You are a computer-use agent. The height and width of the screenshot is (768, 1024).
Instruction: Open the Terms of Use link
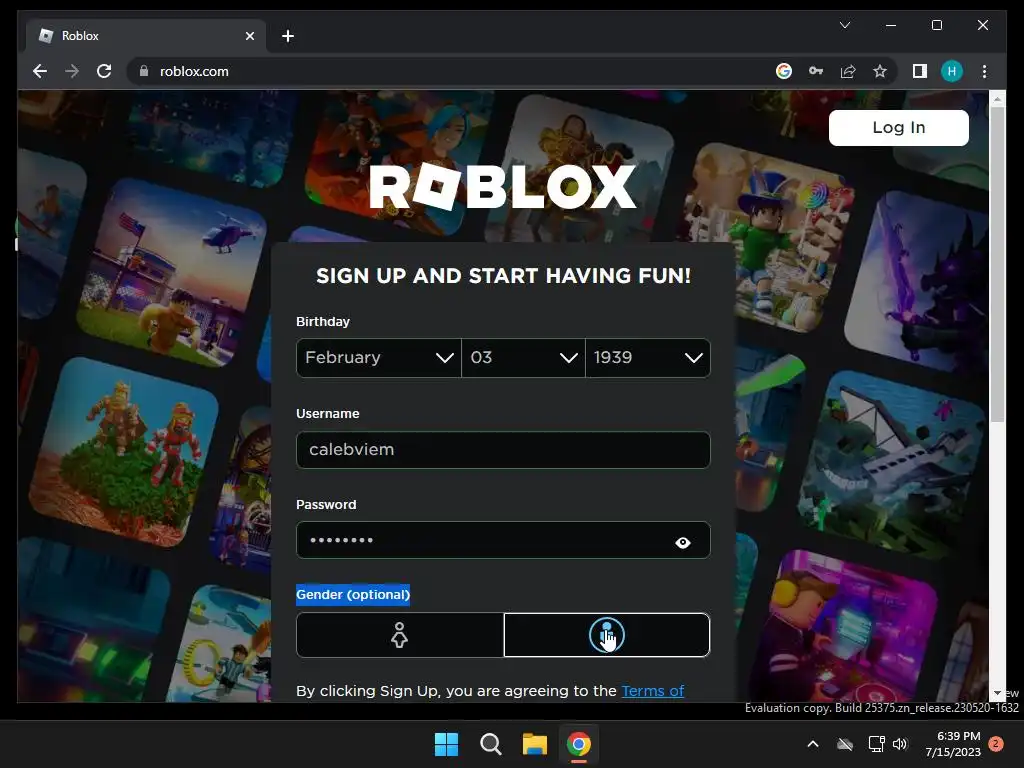(652, 691)
